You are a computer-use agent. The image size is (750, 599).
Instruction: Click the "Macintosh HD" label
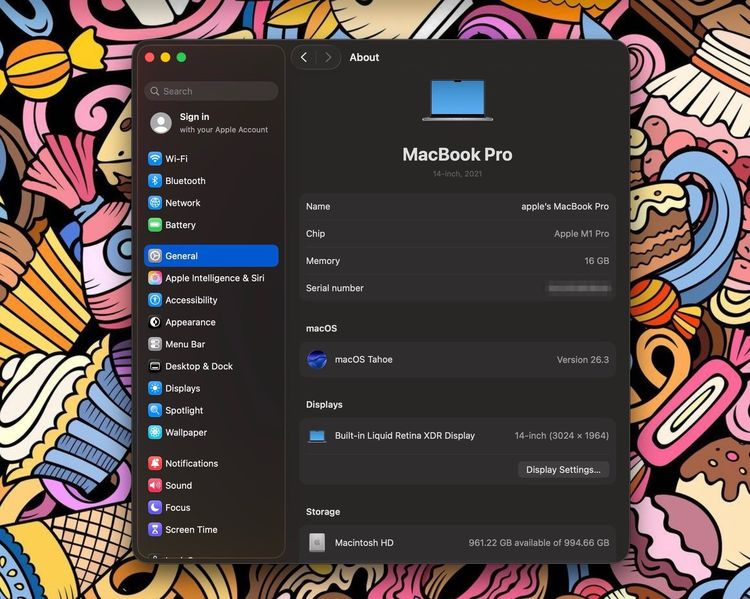pos(364,543)
